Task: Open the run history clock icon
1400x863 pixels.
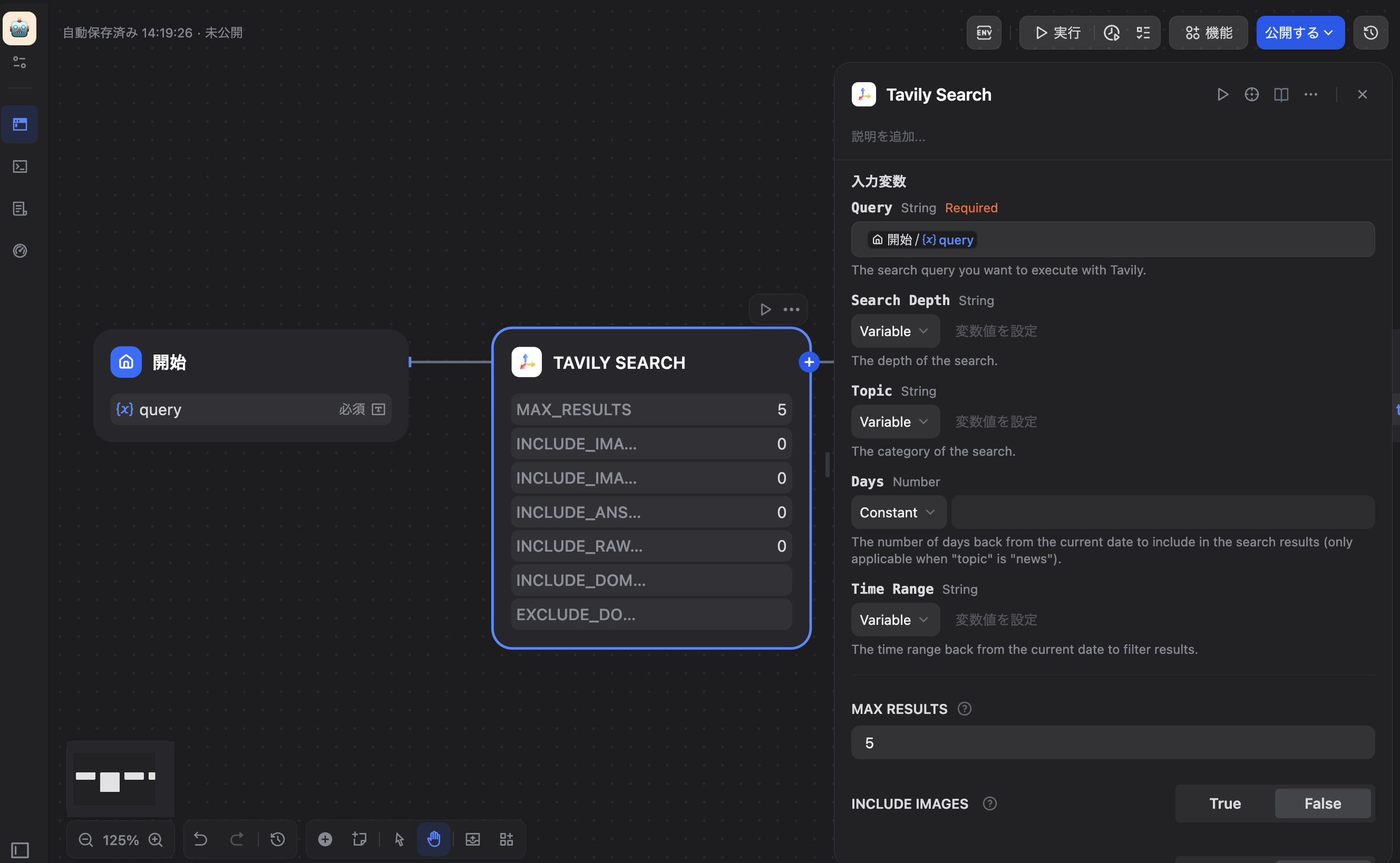Action: tap(1111, 33)
